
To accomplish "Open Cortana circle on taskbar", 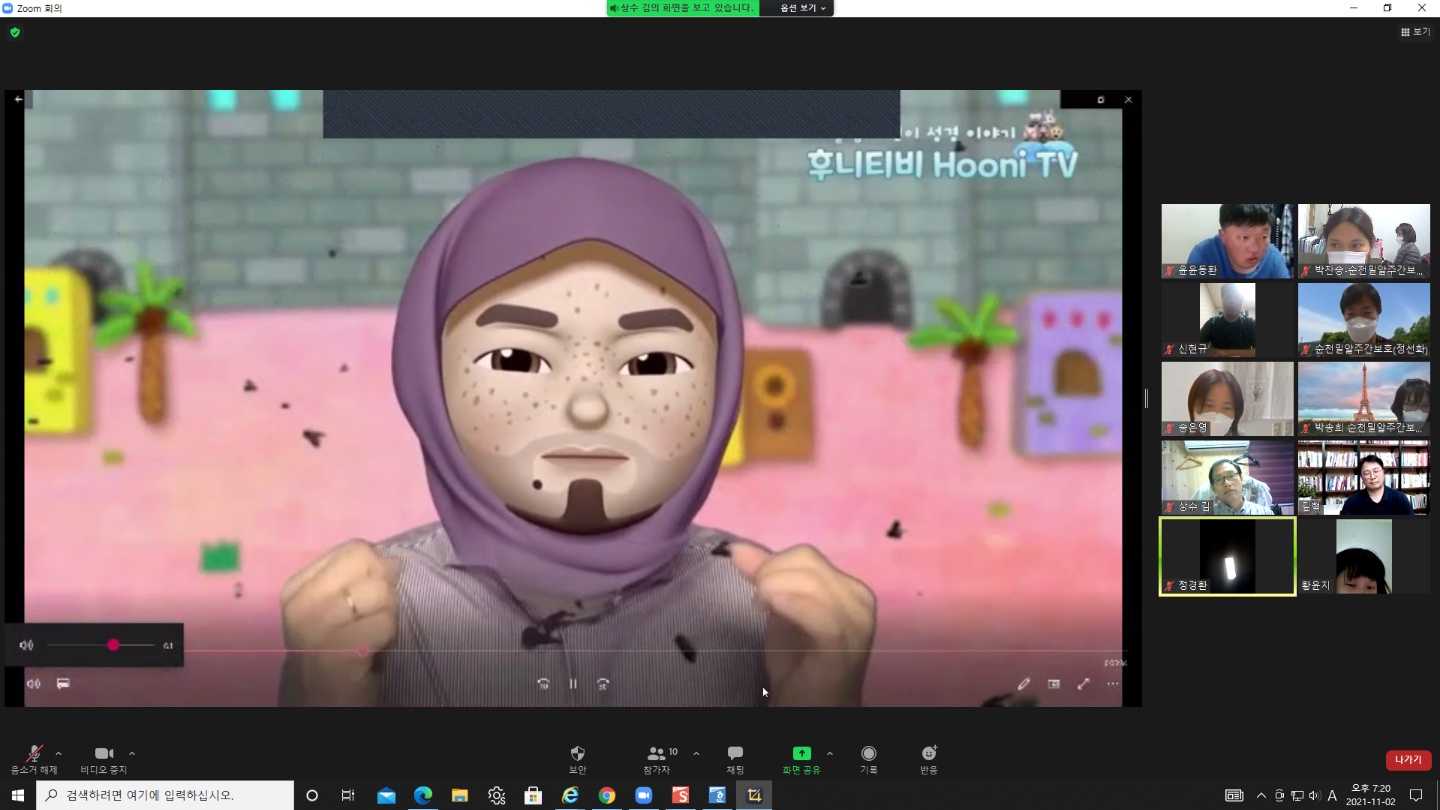I will click(x=312, y=795).
